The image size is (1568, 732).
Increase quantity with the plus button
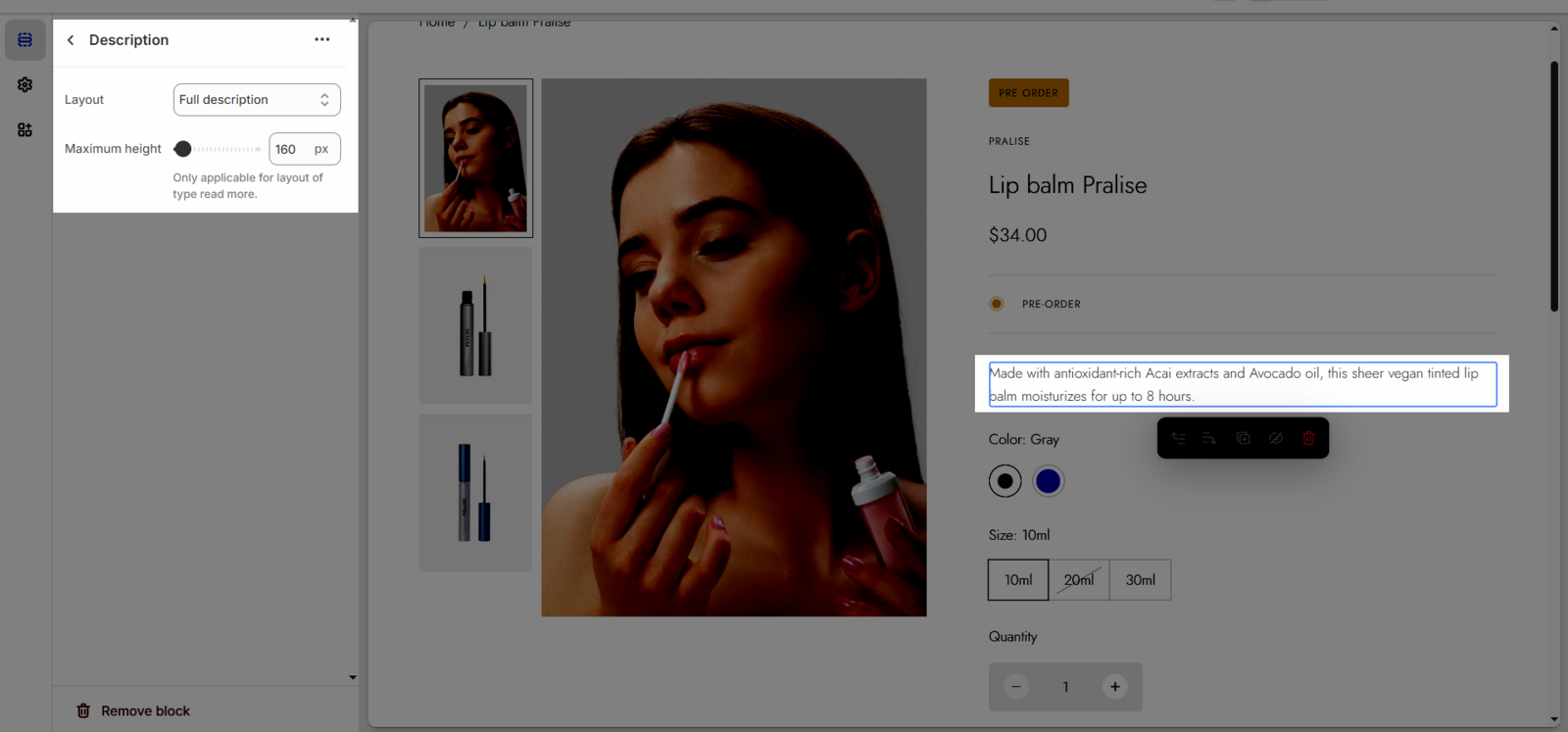[1114, 687]
